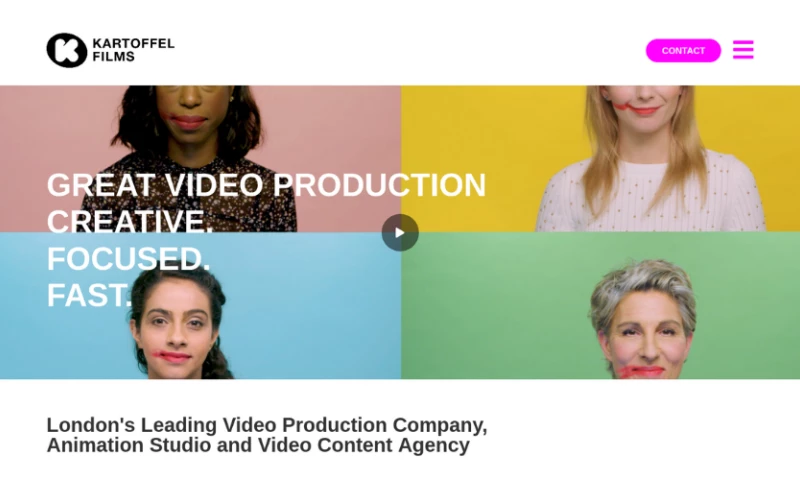Click the round black K logo icon
Image resolution: width=800 pixels, height=480 pixels.
coord(67,50)
